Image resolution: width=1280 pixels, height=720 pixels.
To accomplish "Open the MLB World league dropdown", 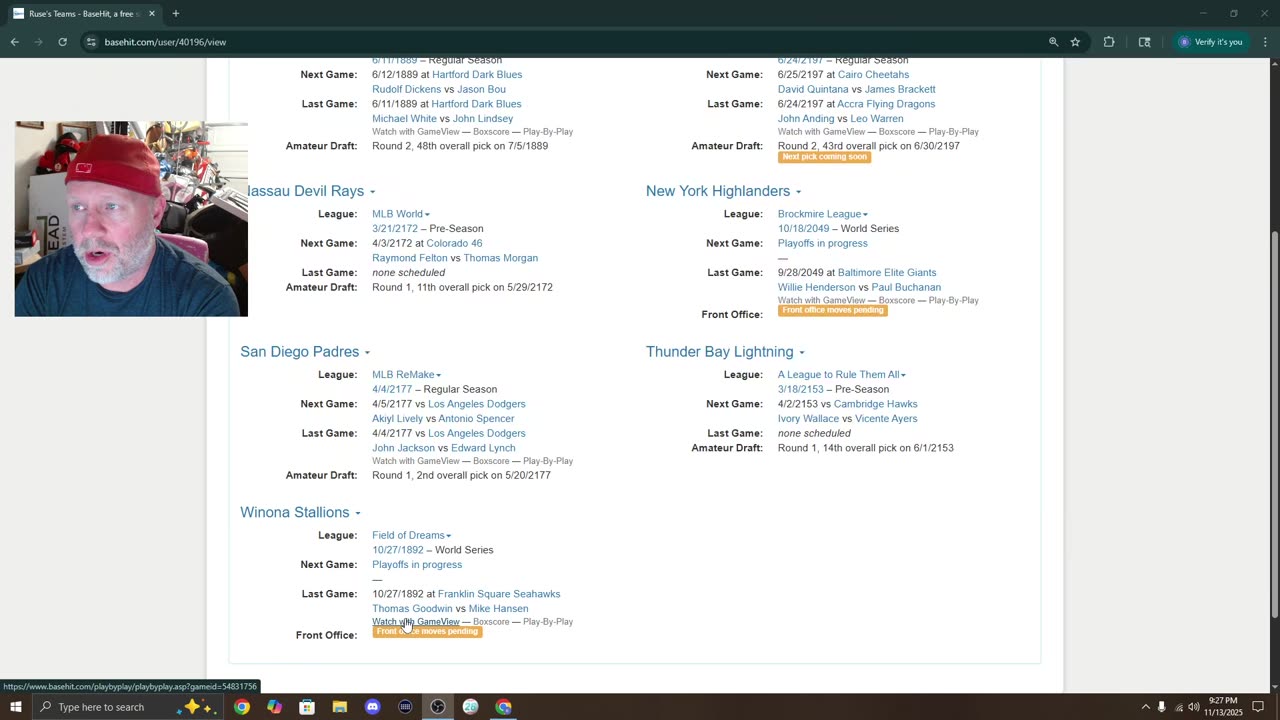I will 400,214.
